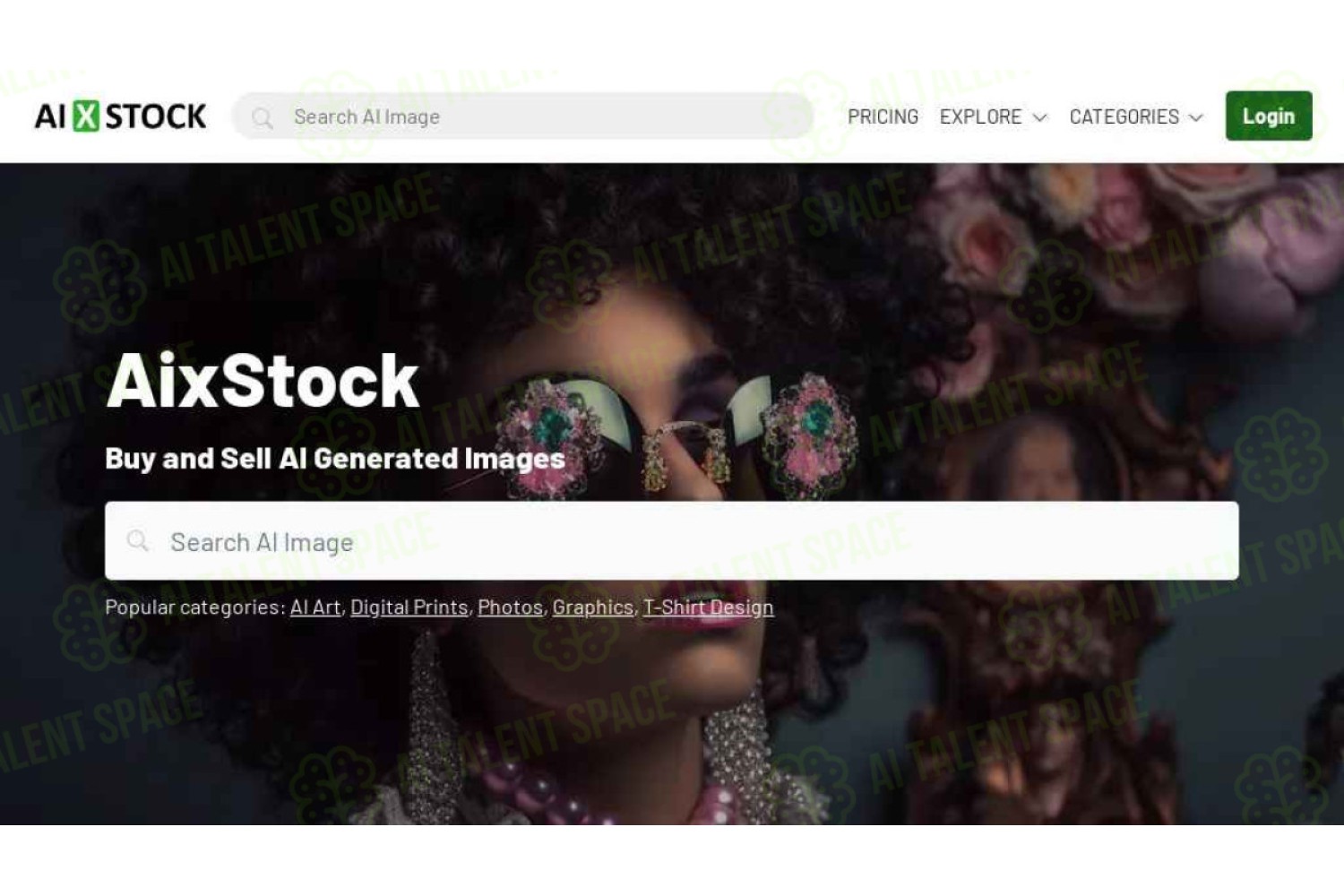This screenshot has height=896, width=1344.
Task: Open the EXPLORE menu
Action: tap(980, 116)
